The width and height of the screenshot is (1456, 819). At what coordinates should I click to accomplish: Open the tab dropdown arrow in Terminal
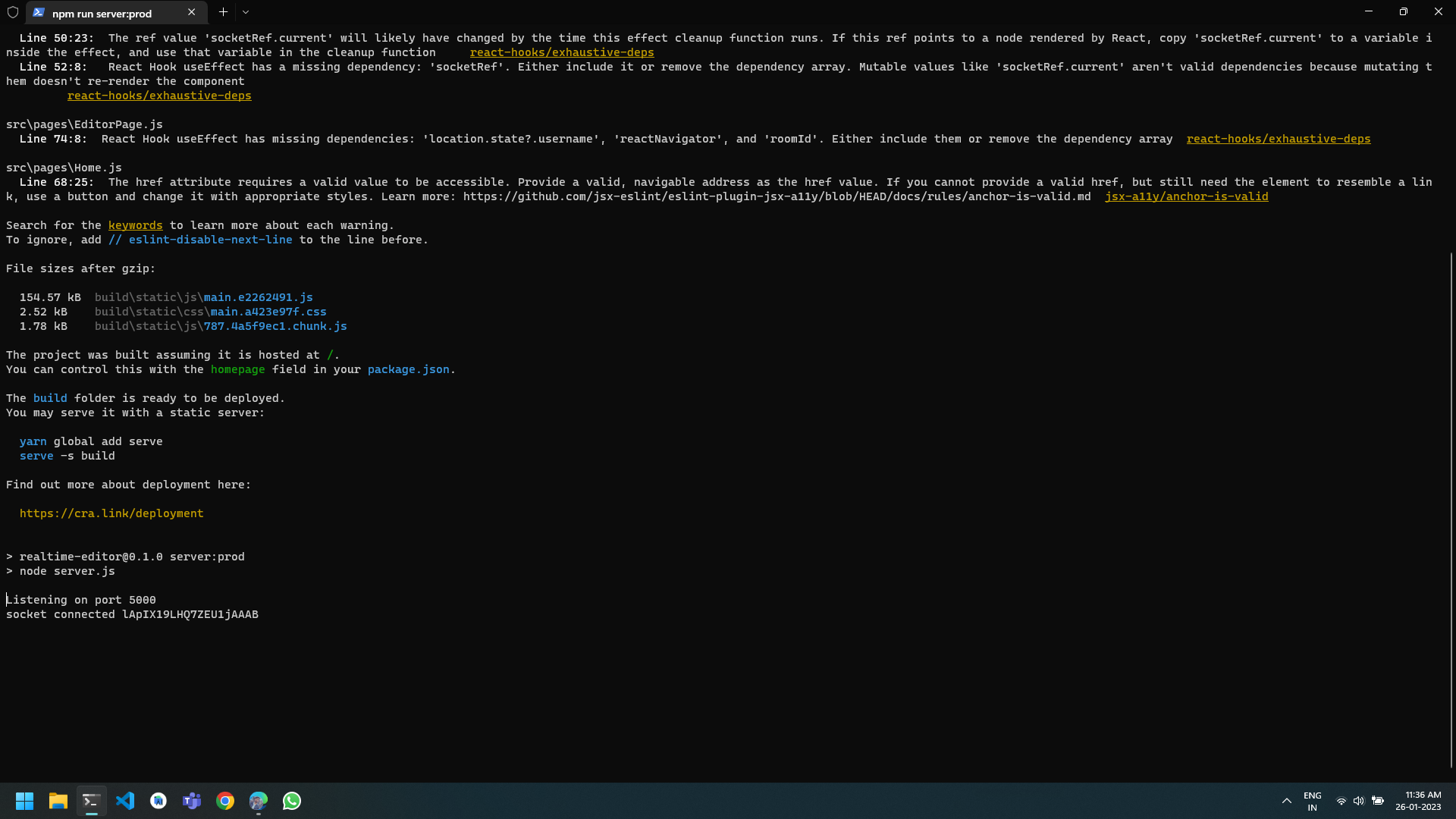click(x=245, y=12)
